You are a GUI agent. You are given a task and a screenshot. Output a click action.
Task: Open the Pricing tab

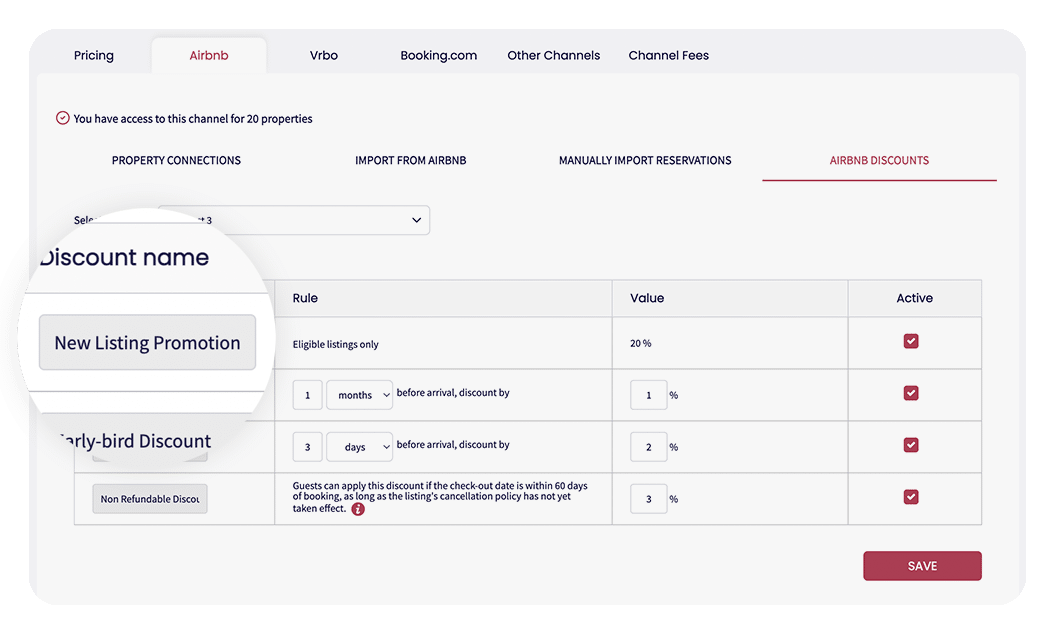click(94, 55)
